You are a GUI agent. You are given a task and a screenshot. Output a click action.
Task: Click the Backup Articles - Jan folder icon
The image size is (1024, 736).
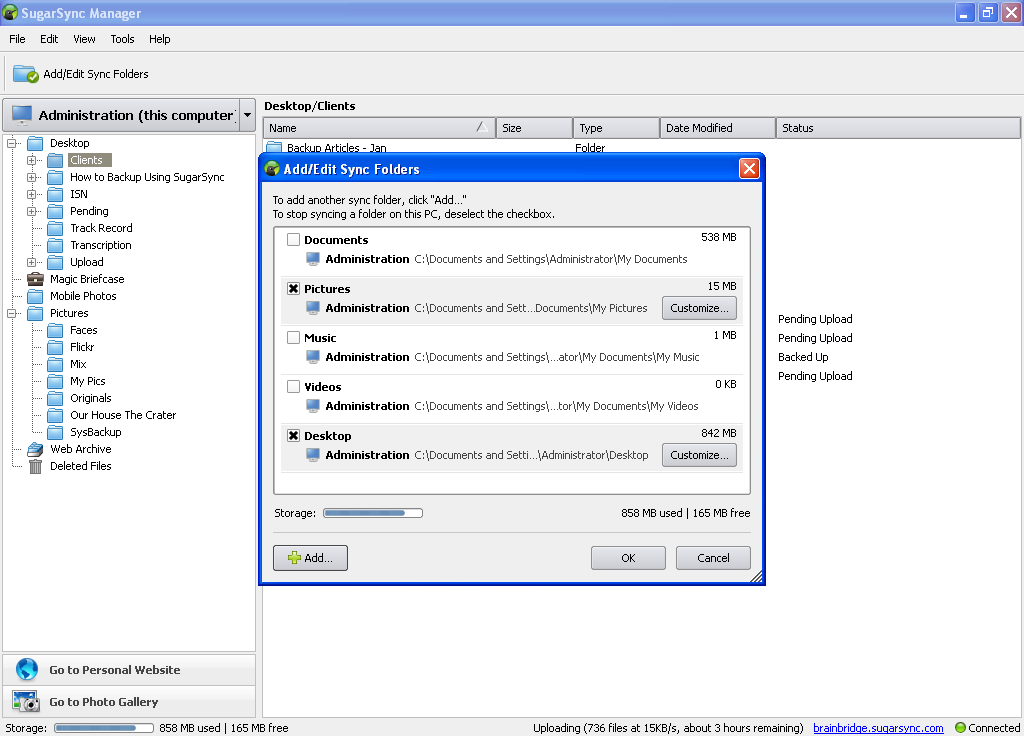click(x=274, y=148)
